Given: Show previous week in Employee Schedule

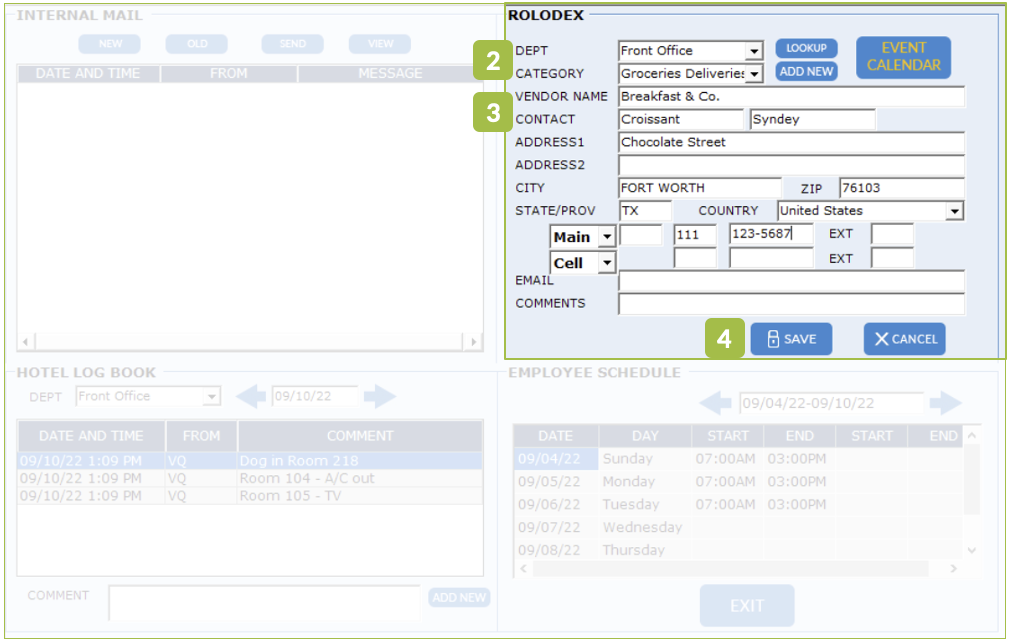Looking at the screenshot, I should (715, 404).
